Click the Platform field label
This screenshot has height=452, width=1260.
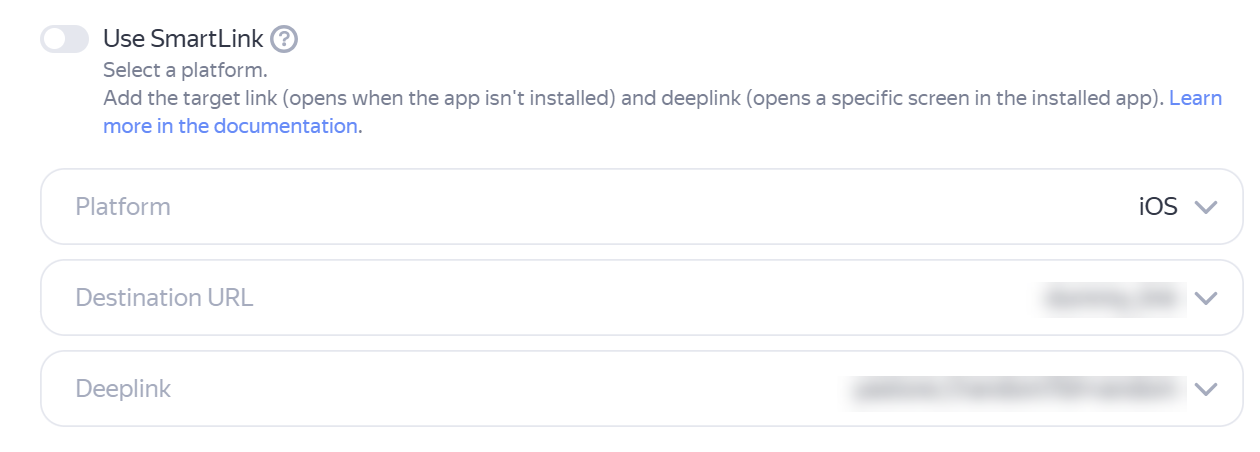(123, 207)
